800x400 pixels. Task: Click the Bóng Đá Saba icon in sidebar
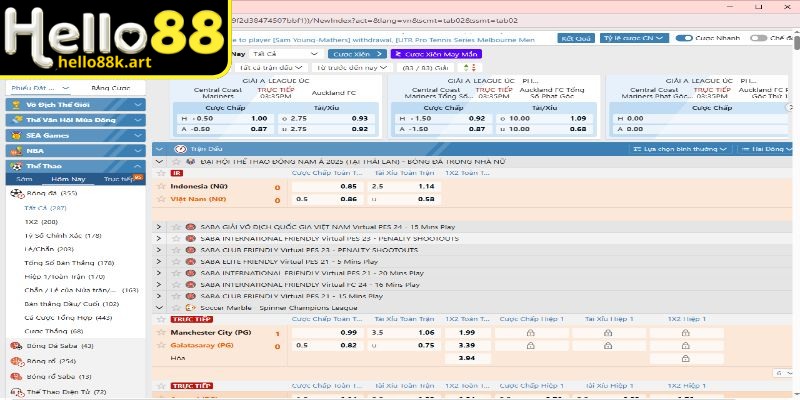[x=16, y=345]
